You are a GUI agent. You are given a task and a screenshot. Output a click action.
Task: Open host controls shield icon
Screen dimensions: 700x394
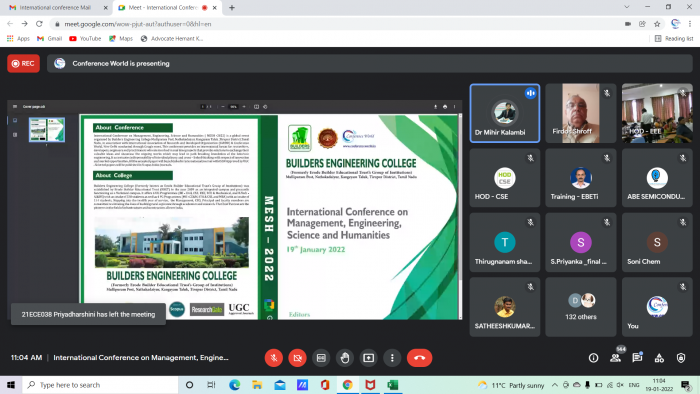(681, 358)
